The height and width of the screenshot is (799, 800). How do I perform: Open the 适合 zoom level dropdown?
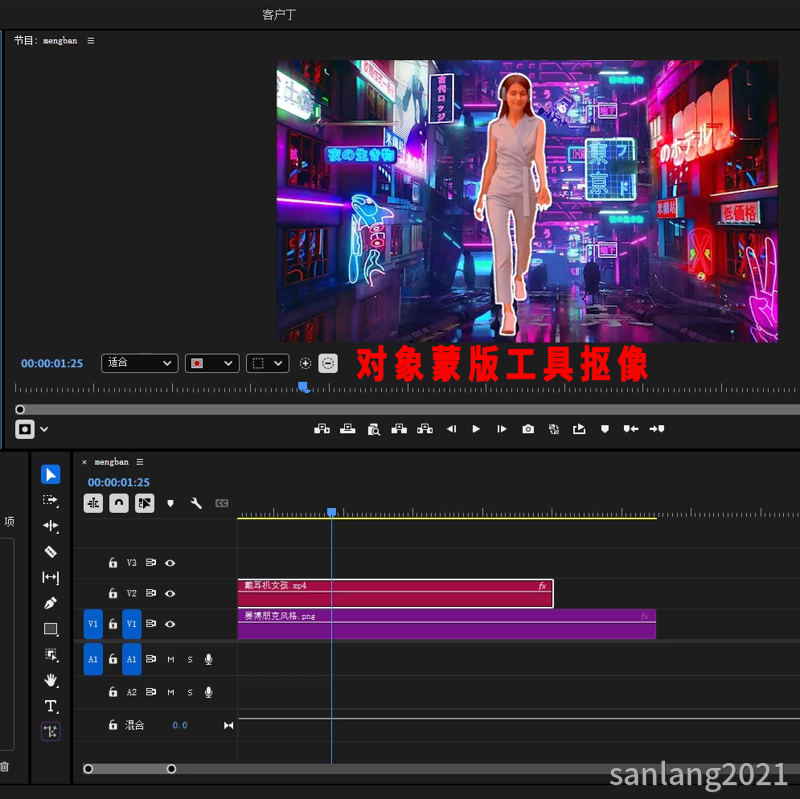click(x=140, y=363)
